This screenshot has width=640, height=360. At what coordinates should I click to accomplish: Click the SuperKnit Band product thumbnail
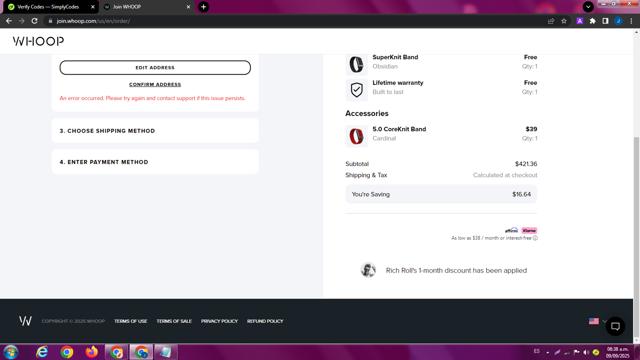(356, 64)
